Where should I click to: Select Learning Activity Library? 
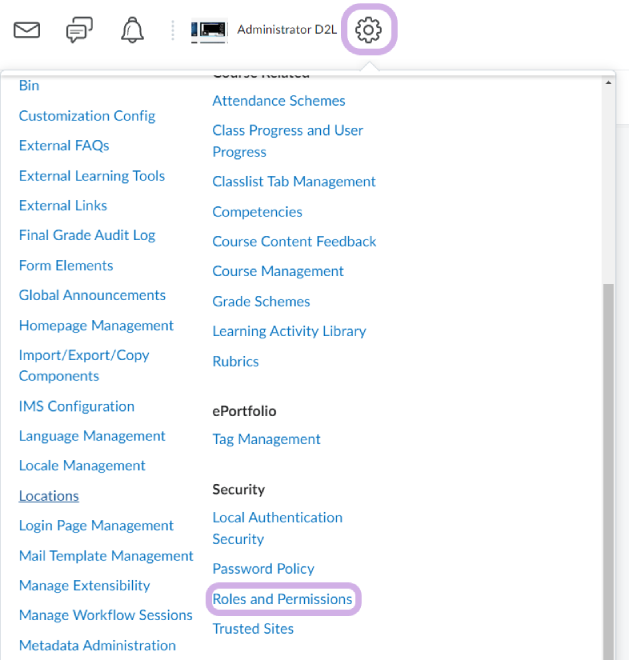(289, 331)
